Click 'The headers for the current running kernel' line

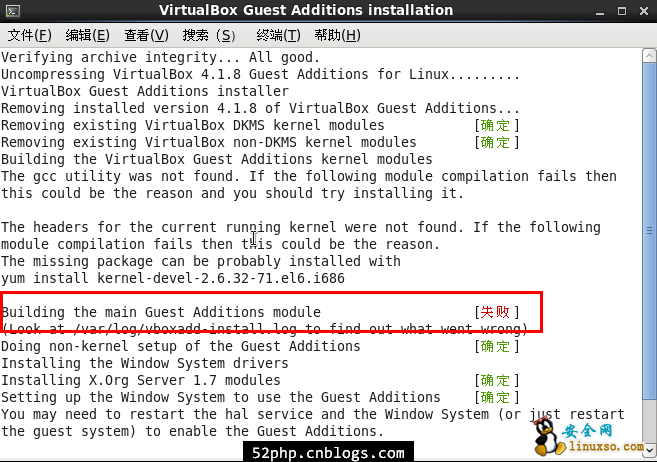301,227
